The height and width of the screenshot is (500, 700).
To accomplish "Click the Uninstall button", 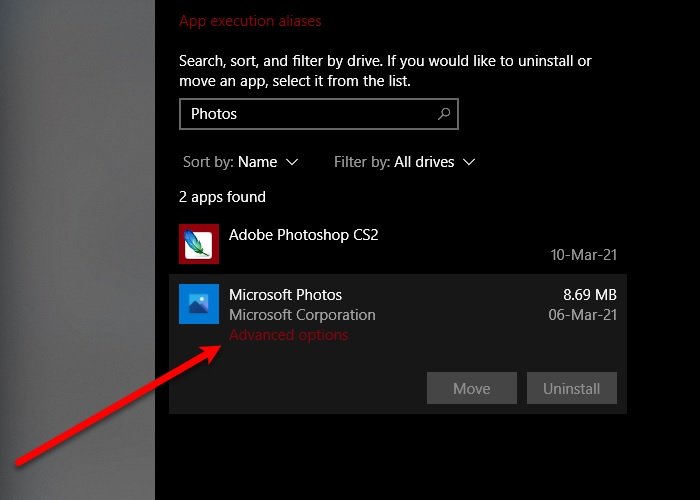I will coord(572,388).
